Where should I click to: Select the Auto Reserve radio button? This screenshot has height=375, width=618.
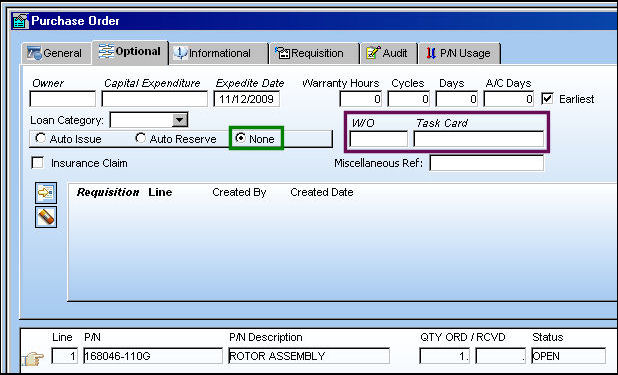tap(140, 138)
